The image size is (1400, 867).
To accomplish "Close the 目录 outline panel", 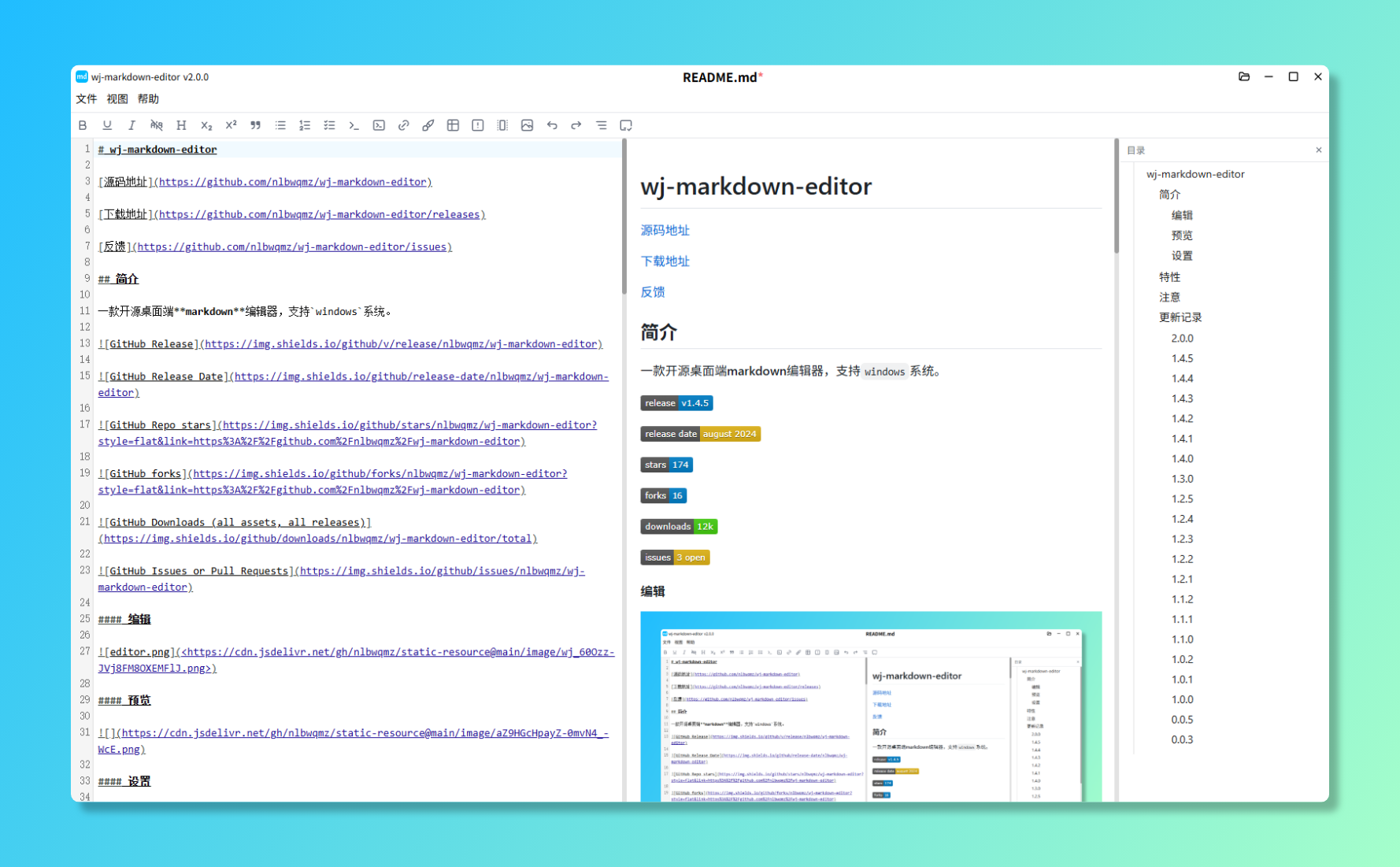I will tap(1318, 150).
